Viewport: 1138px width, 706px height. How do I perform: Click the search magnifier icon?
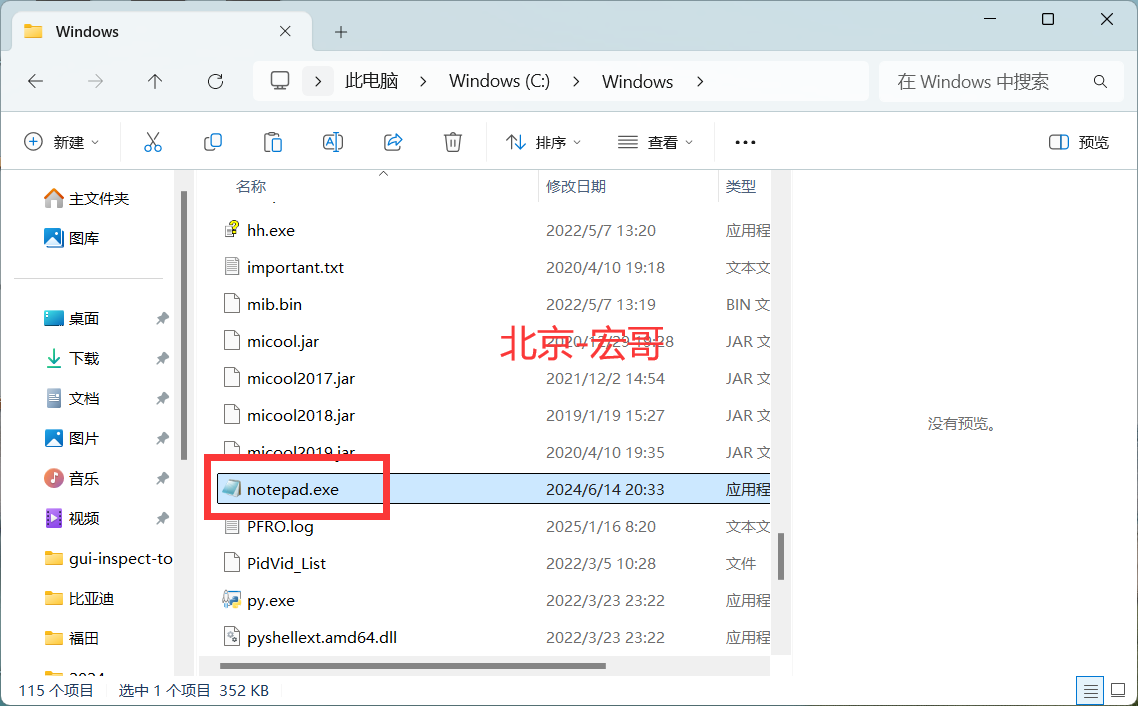[x=1100, y=82]
